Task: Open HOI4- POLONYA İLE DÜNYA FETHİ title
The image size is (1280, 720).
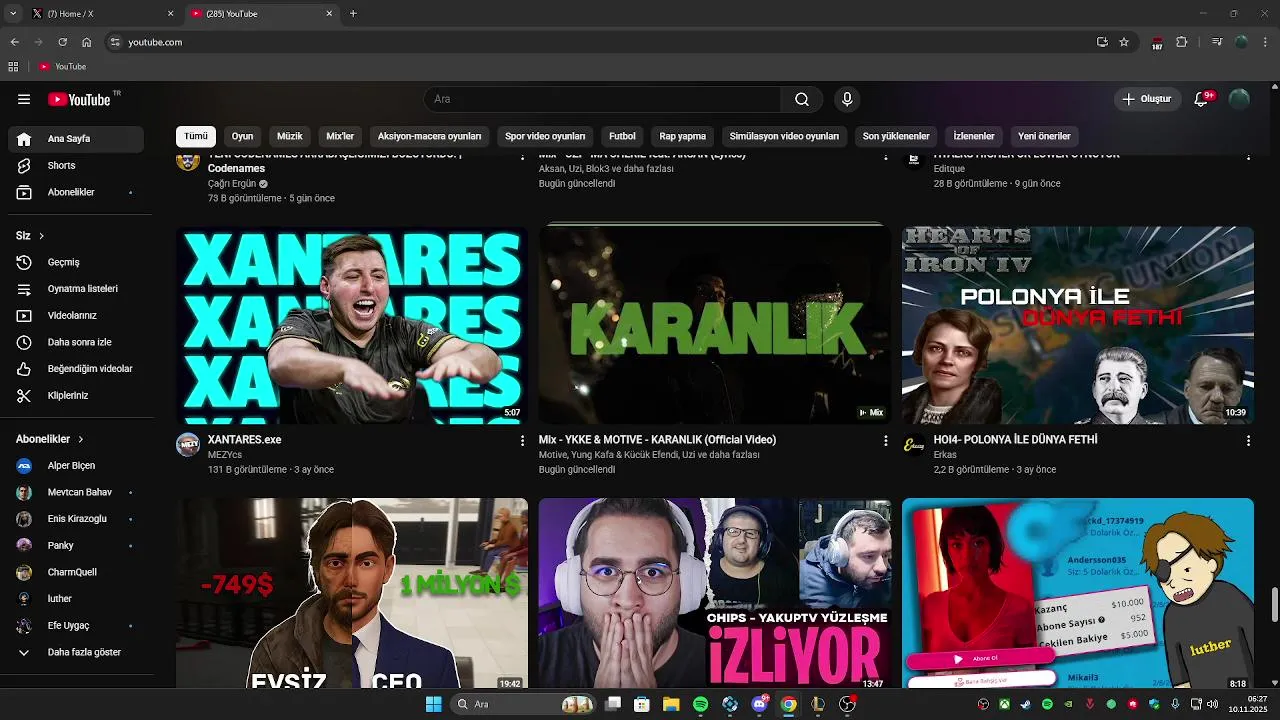Action: pyautogui.click(x=1015, y=440)
